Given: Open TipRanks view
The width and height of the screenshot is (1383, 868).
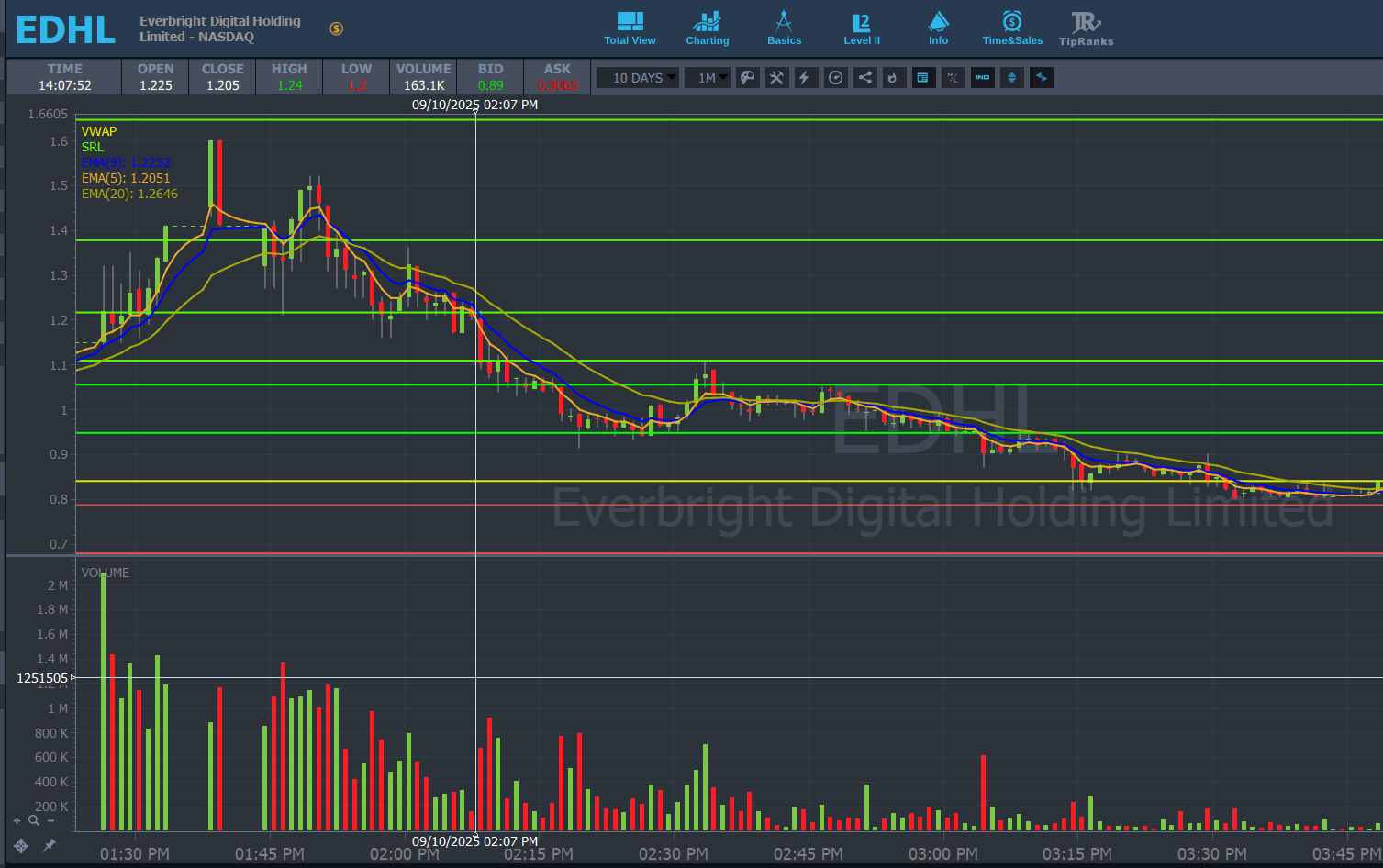Looking at the screenshot, I should click(x=1086, y=28).
